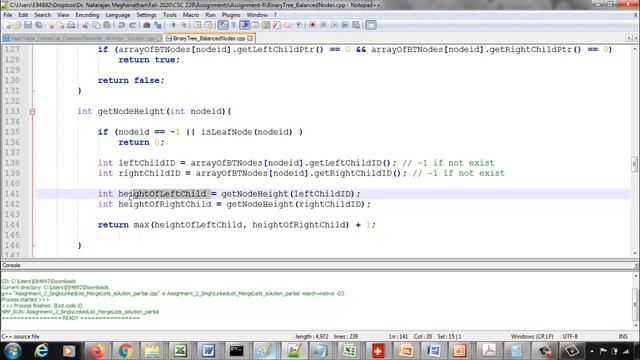Screen dimensions: 640x360
Task: Toggle Show All Characters button
Action: tap(233, 25)
